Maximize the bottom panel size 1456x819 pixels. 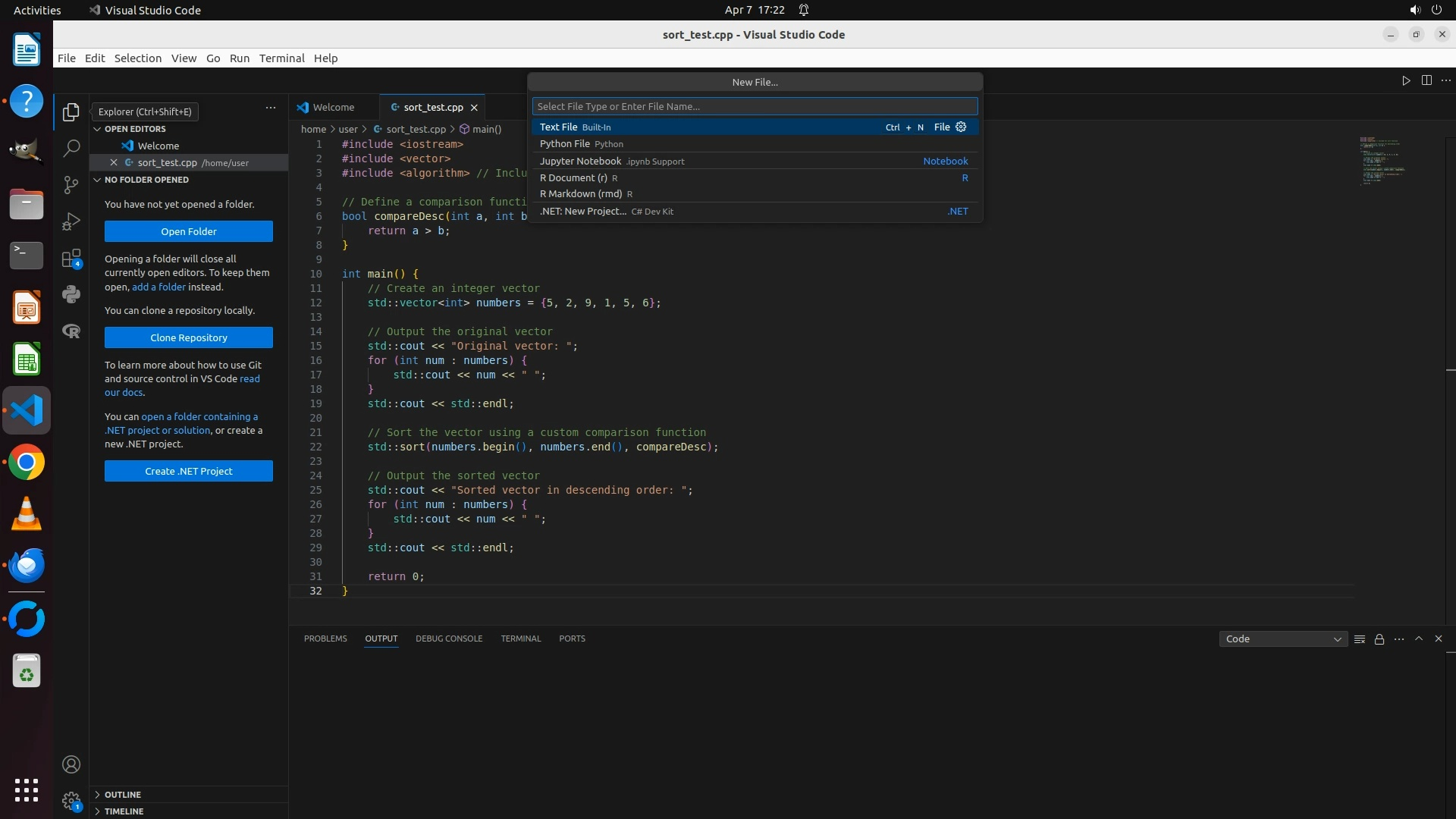point(1419,639)
